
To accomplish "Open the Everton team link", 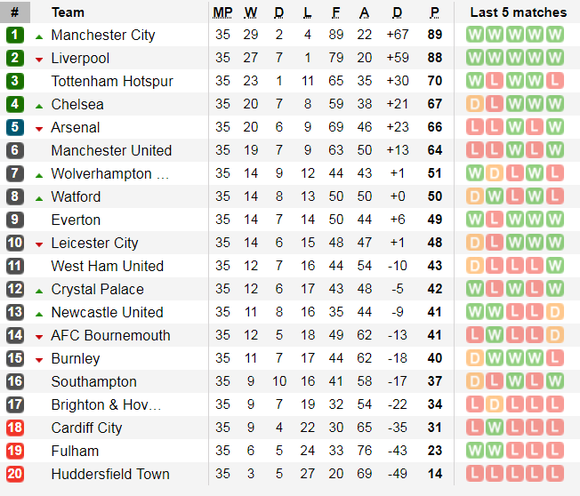I will pyautogui.click(x=76, y=220).
